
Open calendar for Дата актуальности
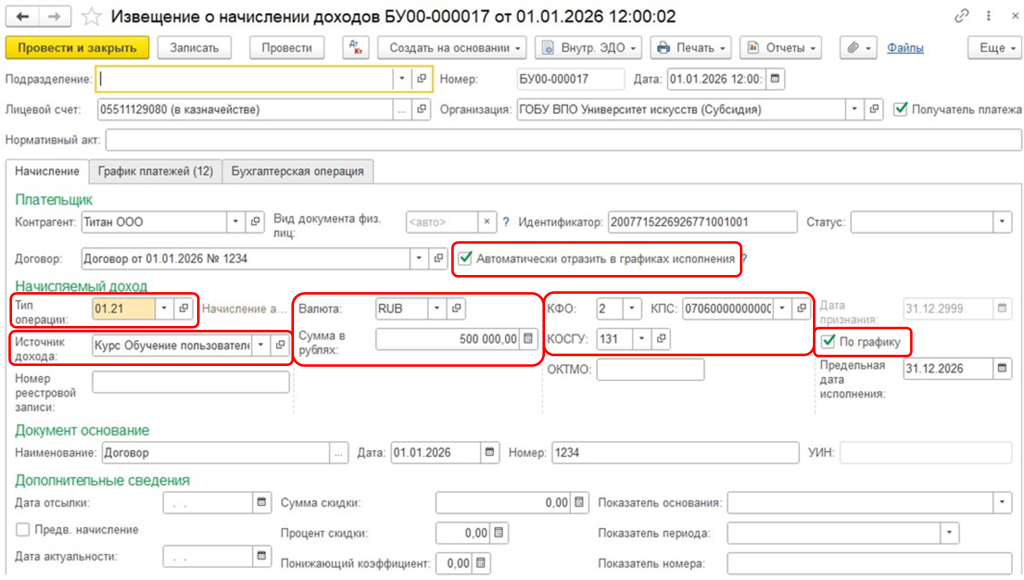click(261, 556)
